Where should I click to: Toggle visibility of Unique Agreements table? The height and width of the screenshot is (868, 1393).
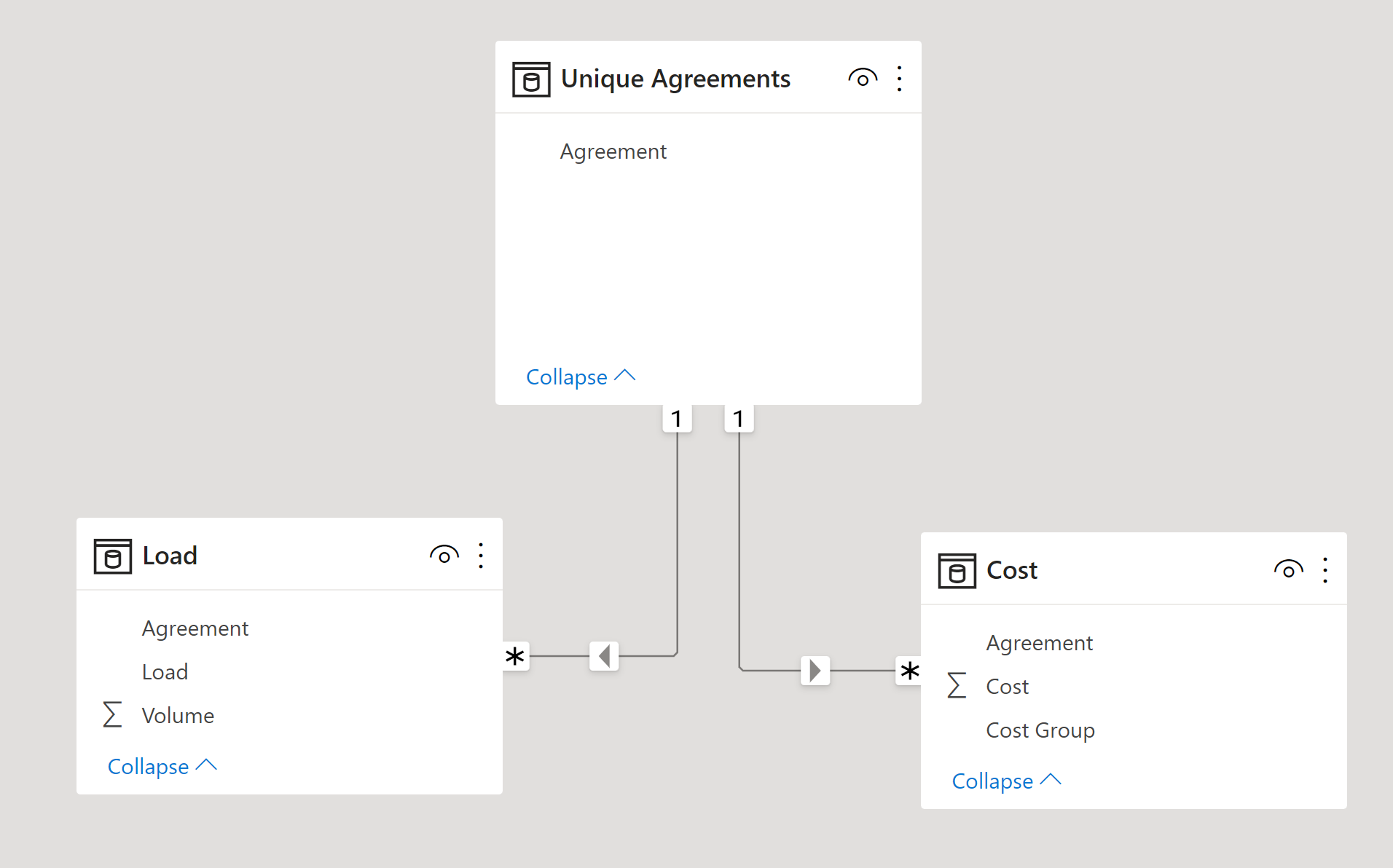click(x=863, y=78)
